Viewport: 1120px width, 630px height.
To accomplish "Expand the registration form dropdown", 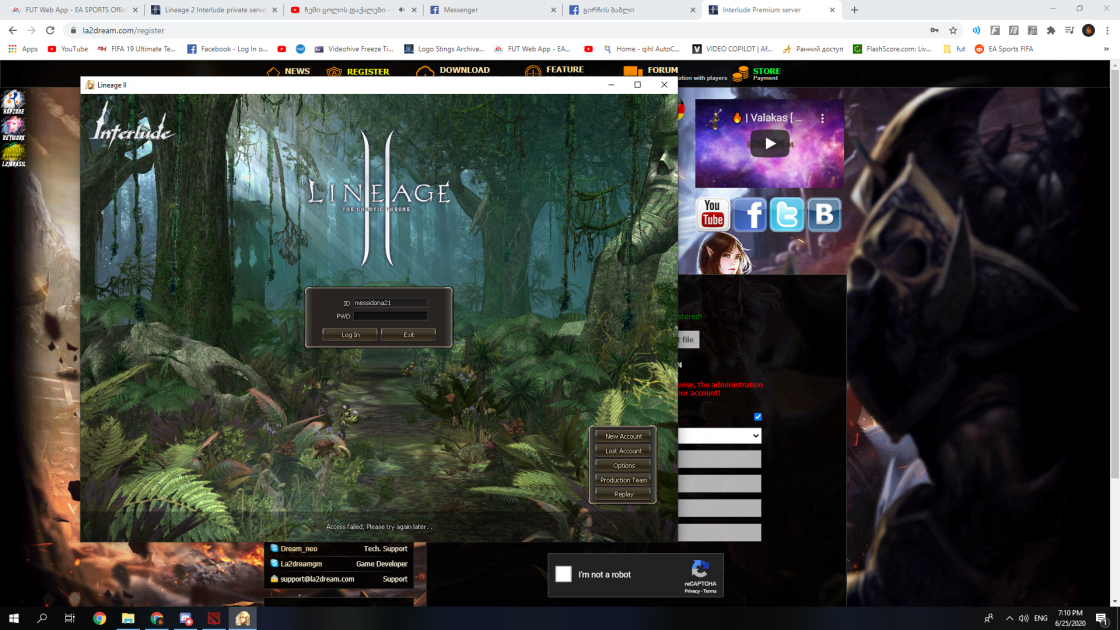I will coord(720,436).
